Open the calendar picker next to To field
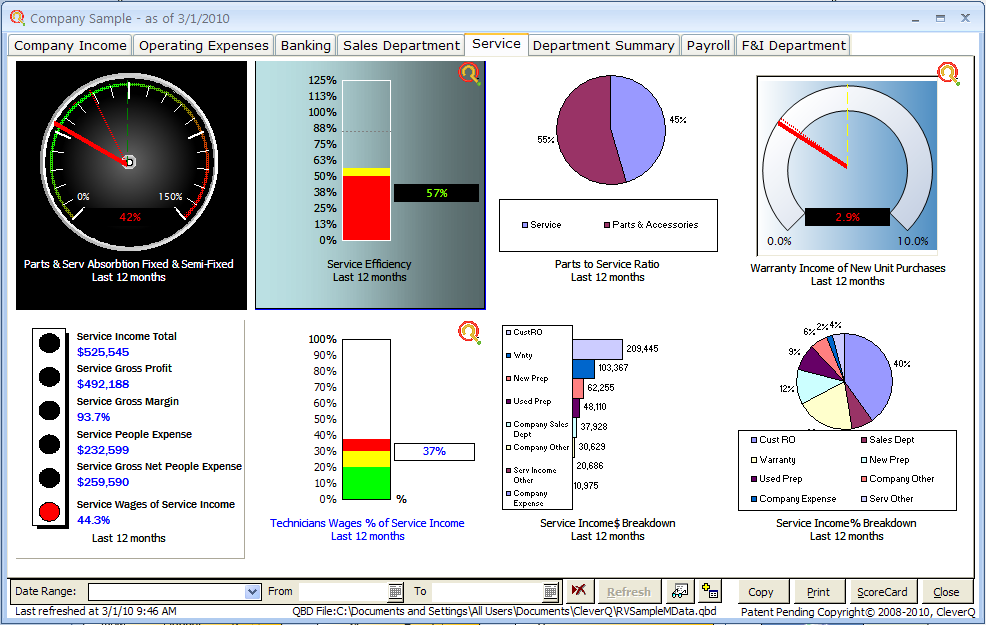This screenshot has width=986, height=625. [549, 591]
